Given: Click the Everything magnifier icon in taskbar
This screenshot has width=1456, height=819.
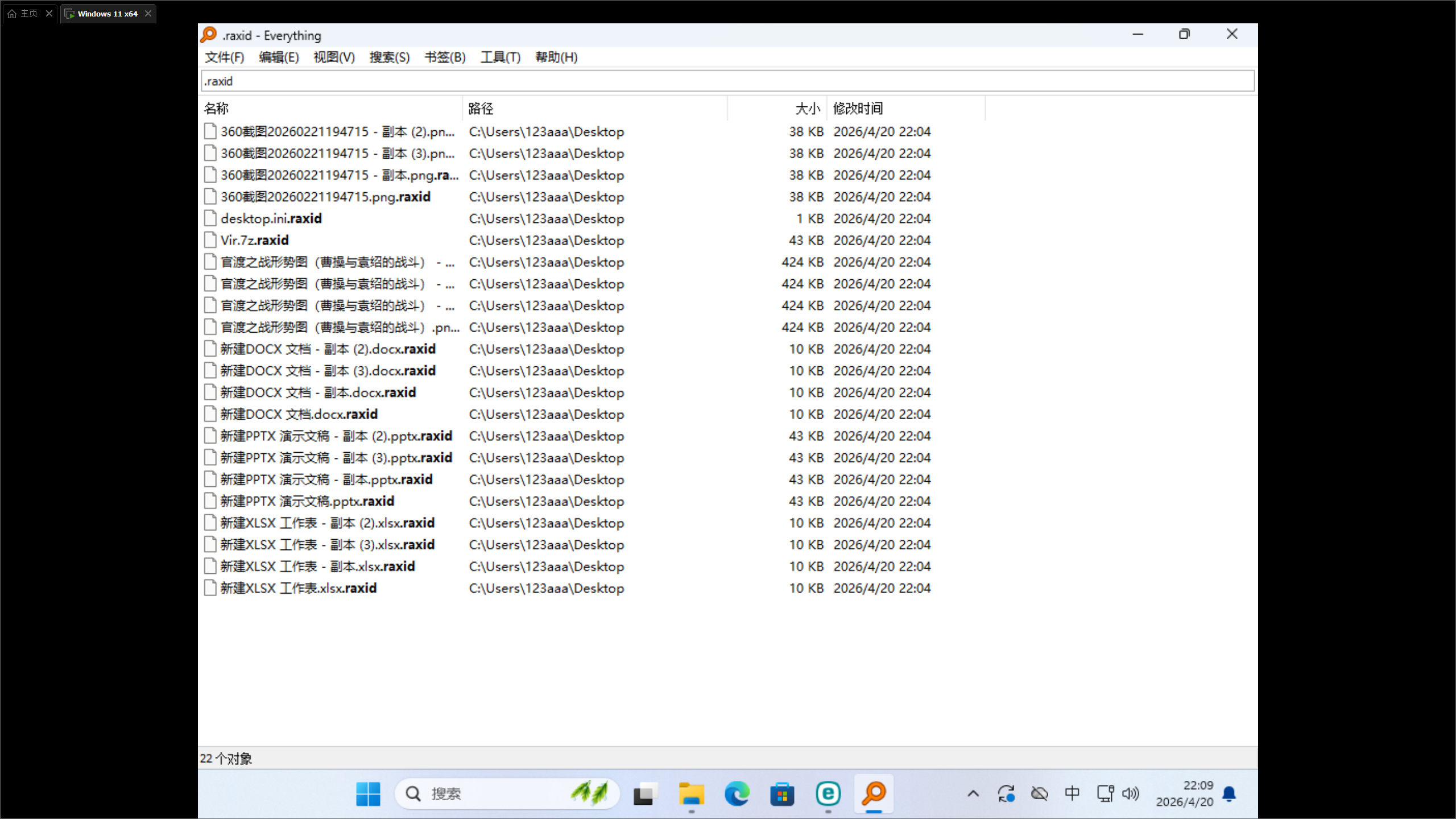Looking at the screenshot, I should (874, 793).
